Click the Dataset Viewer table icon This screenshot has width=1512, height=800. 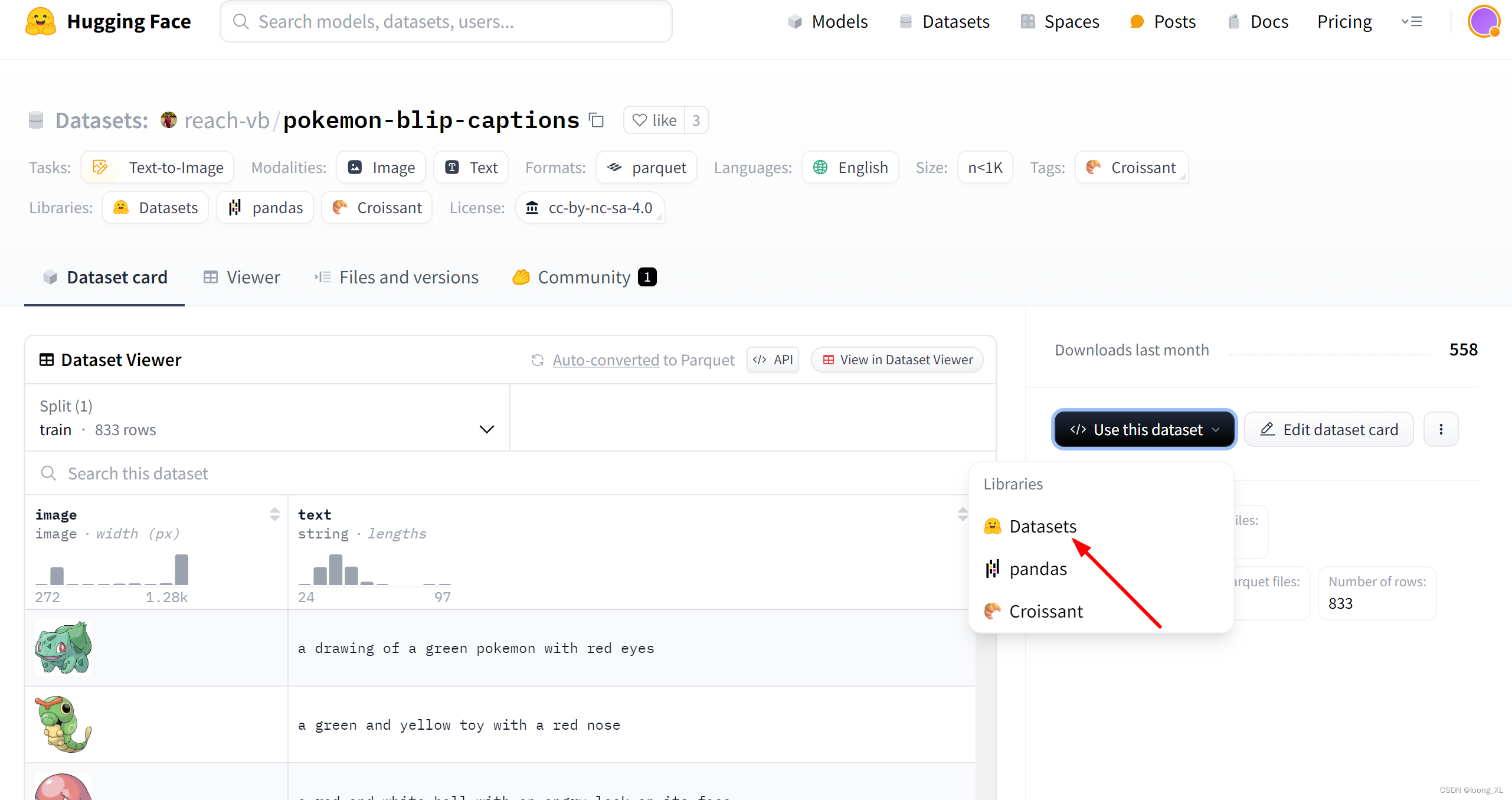point(47,360)
